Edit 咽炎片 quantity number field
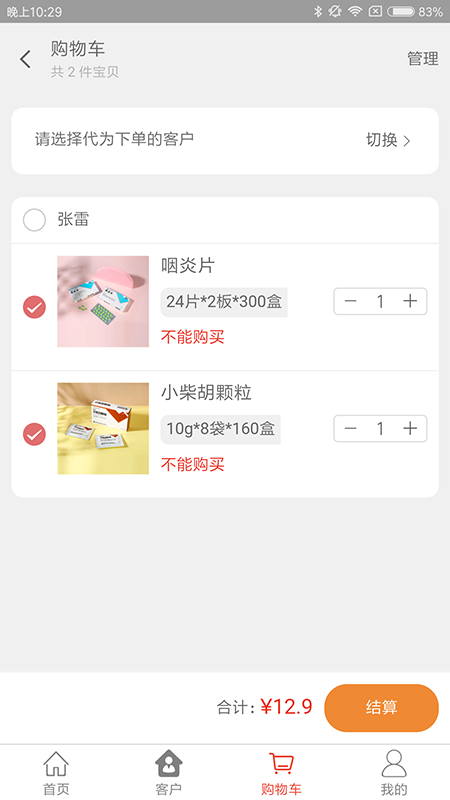Viewport: 450px width, 800px height. click(x=380, y=301)
